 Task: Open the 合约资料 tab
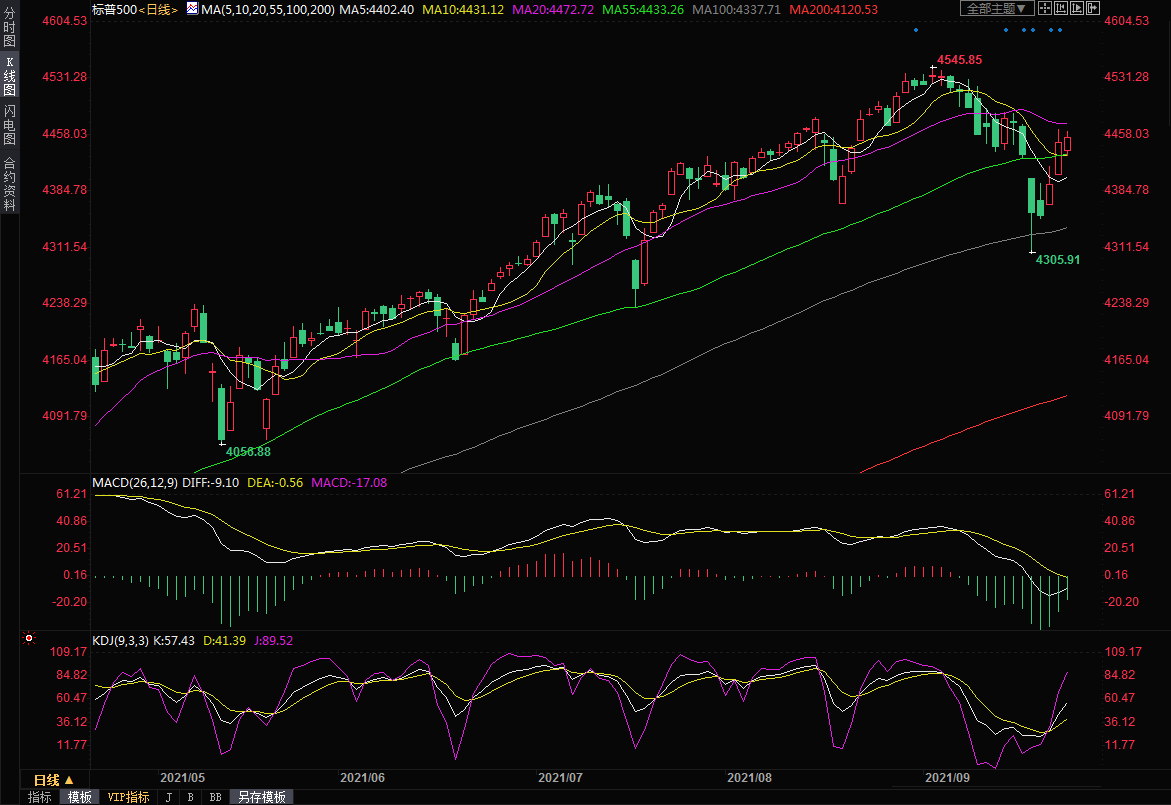[9, 184]
